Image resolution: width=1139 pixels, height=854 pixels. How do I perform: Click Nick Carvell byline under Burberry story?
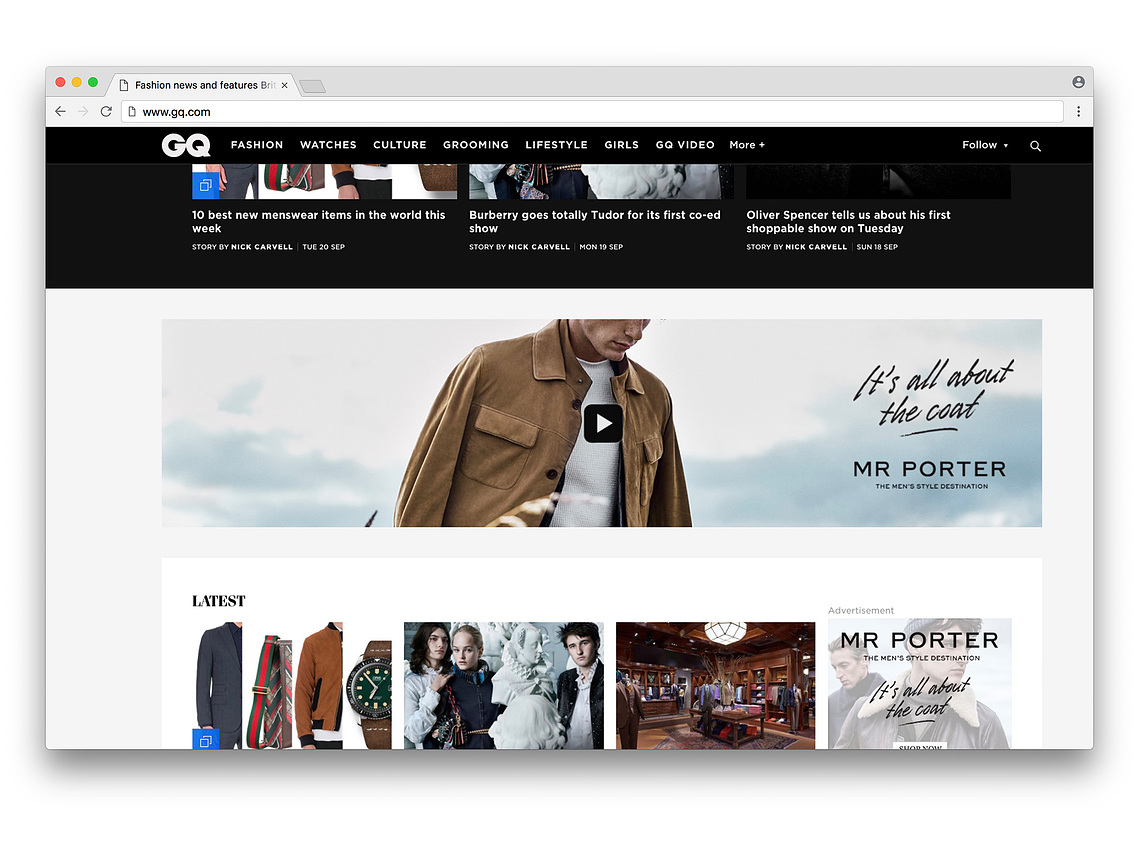click(x=539, y=247)
